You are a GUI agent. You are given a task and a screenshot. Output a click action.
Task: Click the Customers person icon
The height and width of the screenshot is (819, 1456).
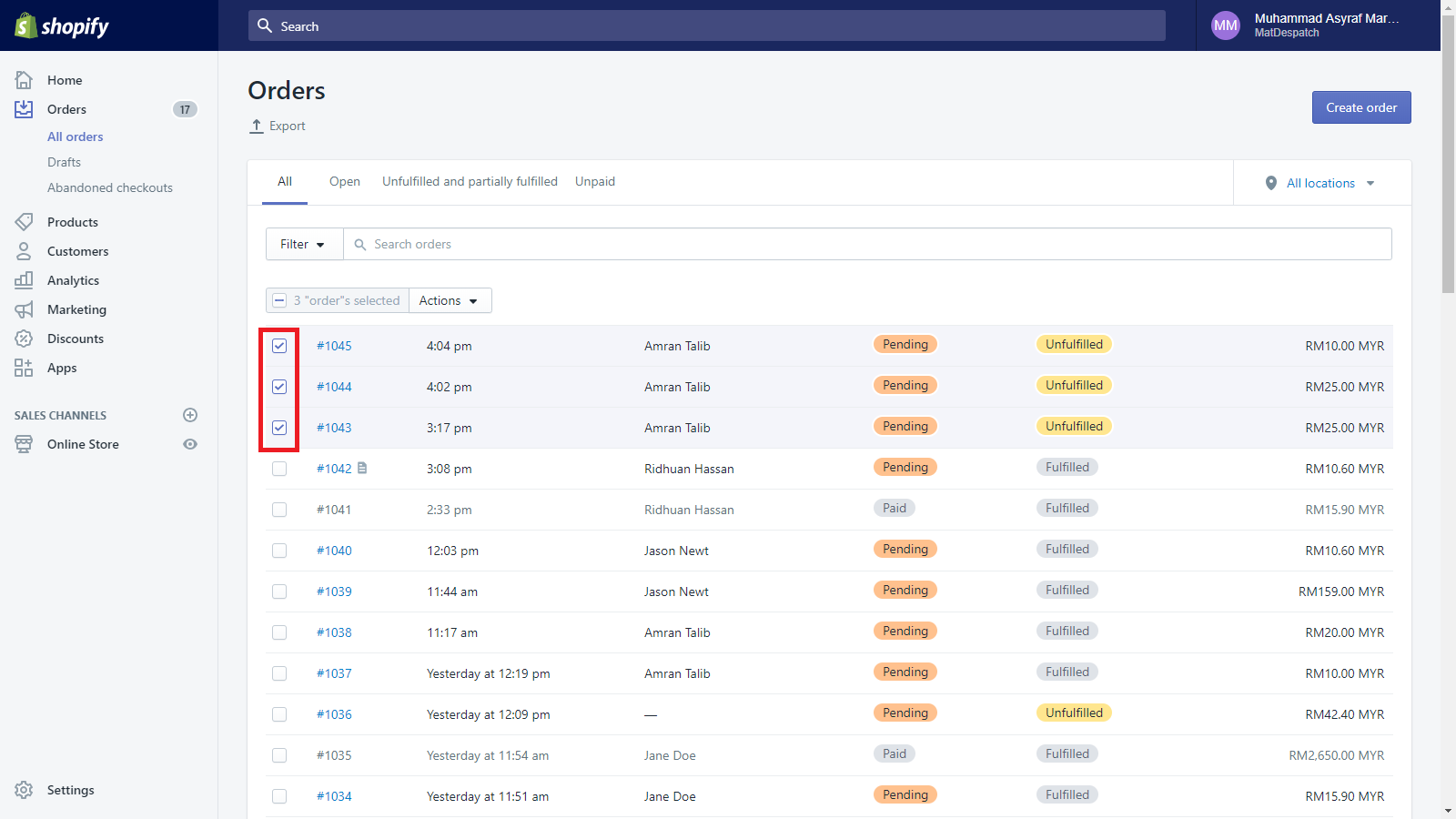[x=24, y=251]
